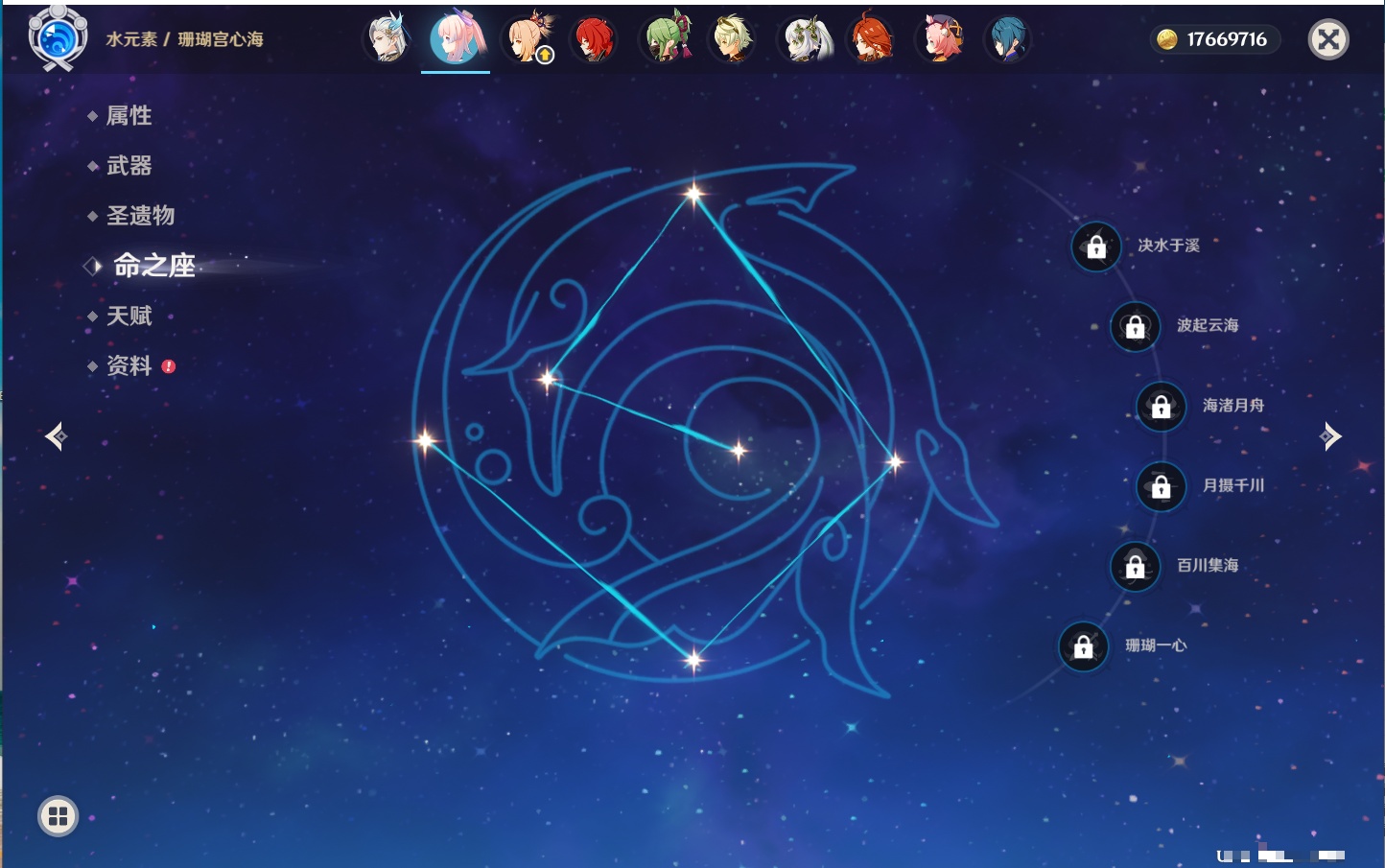Select the pale-blond avatar wearing goggles
Screen dimensions: 1385x868
point(733,39)
